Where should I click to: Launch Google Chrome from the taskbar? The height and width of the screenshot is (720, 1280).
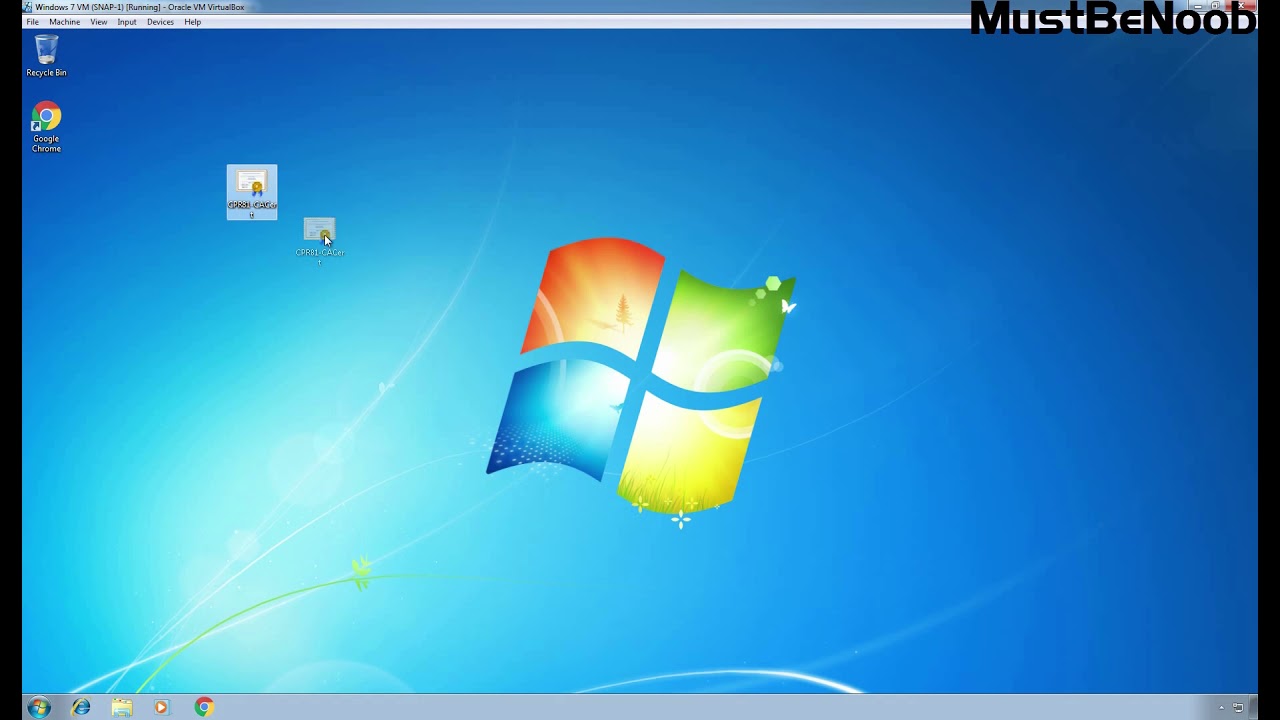(x=204, y=707)
